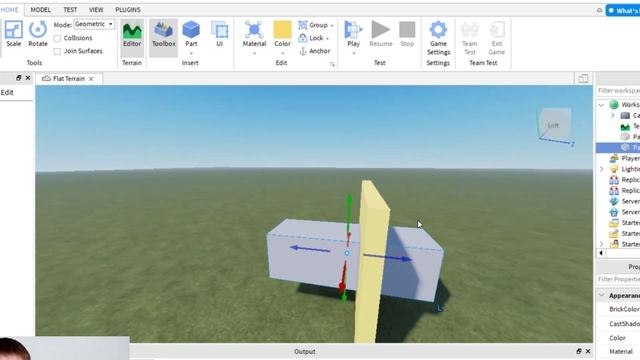Open the Part dropdown arrow
The width and height of the screenshot is (640, 360).
pos(191,53)
